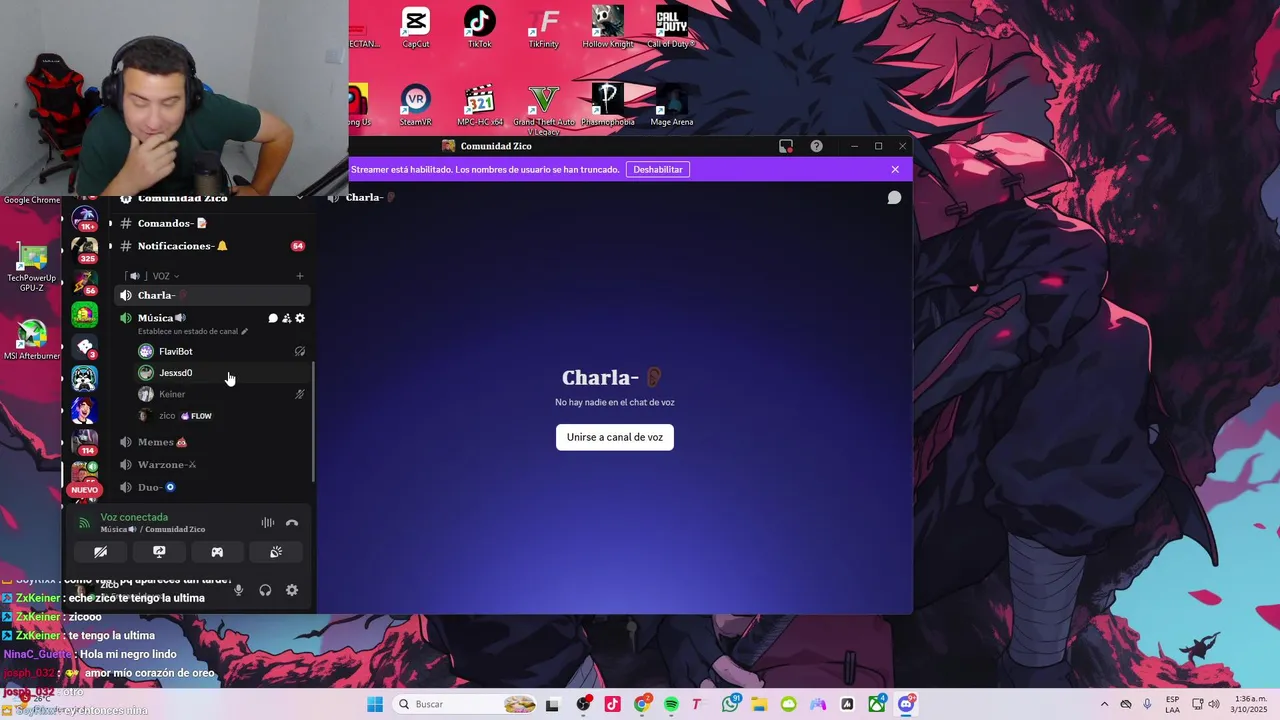Open the Música voice channel
1280x720 pixels.
(161, 318)
